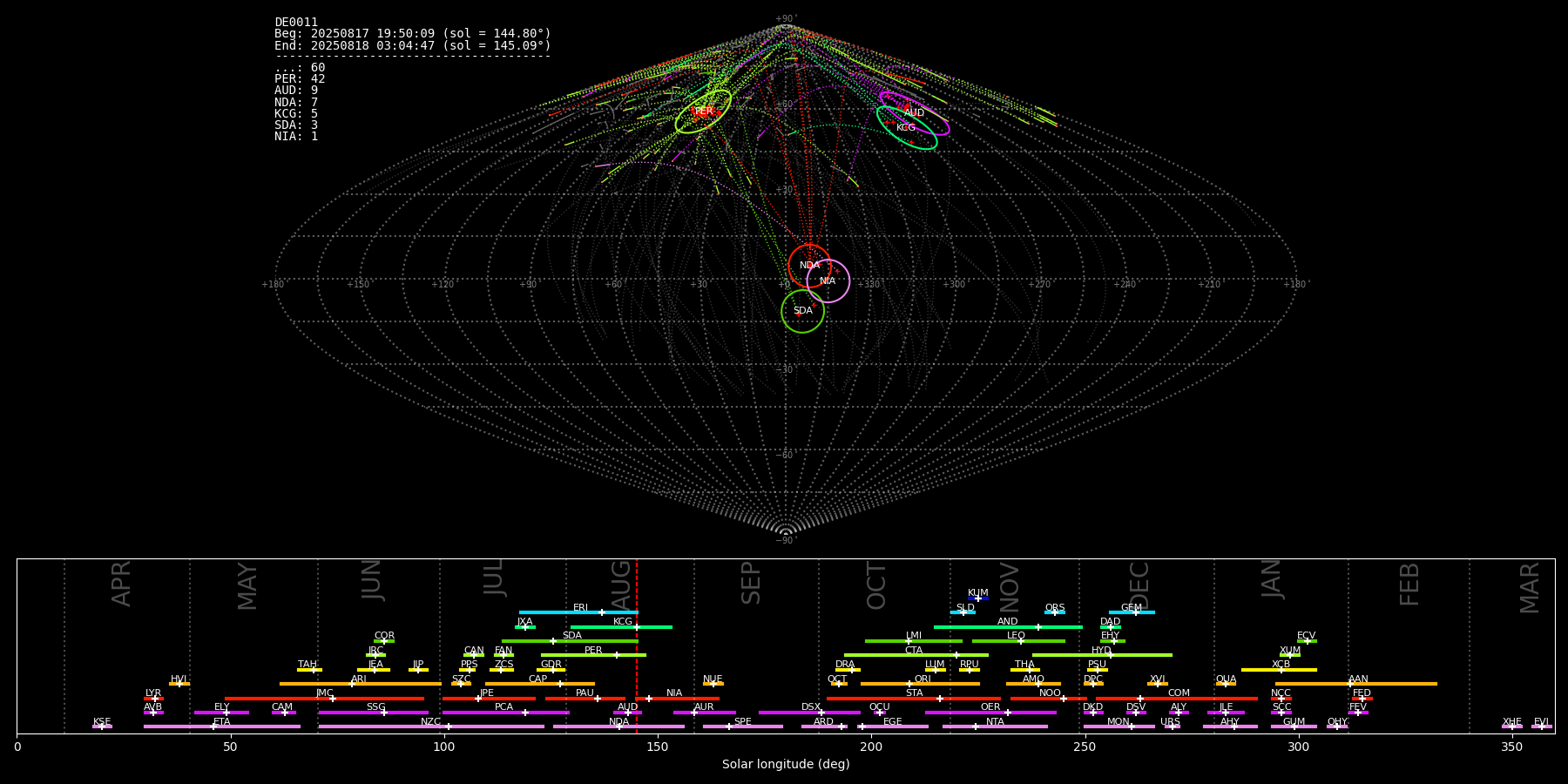Viewport: 1568px width, 784px height.
Task: Select the AUD radiant label on sky map
Action: pos(914,113)
